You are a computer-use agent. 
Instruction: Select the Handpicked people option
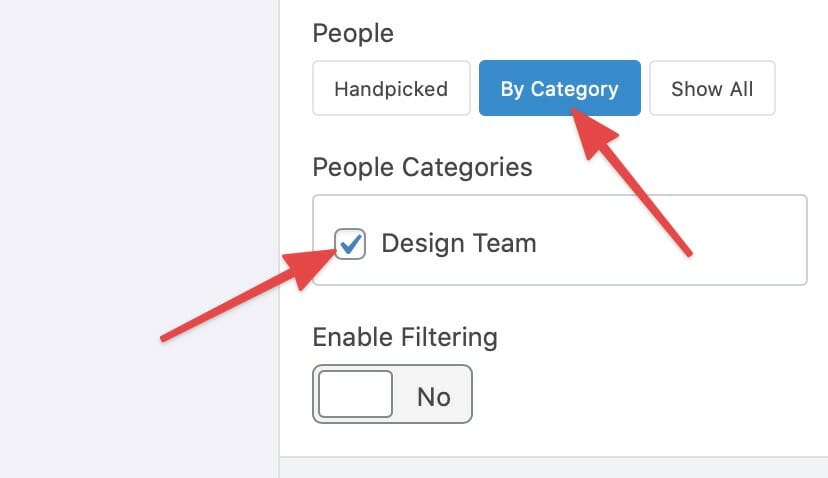(391, 88)
